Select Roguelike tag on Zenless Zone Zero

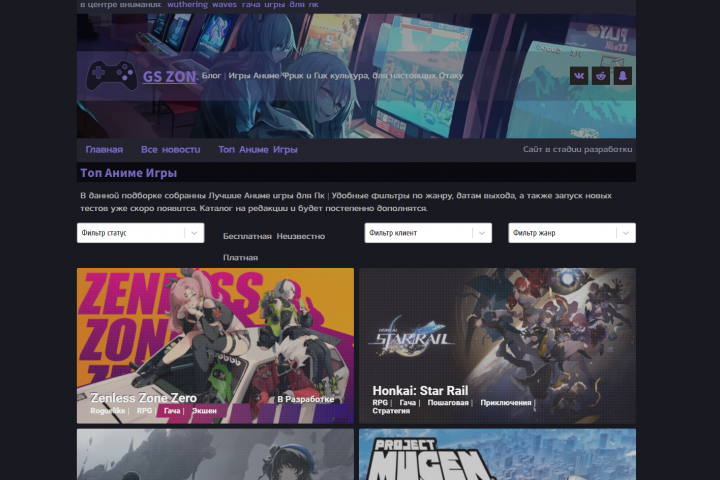click(107, 411)
